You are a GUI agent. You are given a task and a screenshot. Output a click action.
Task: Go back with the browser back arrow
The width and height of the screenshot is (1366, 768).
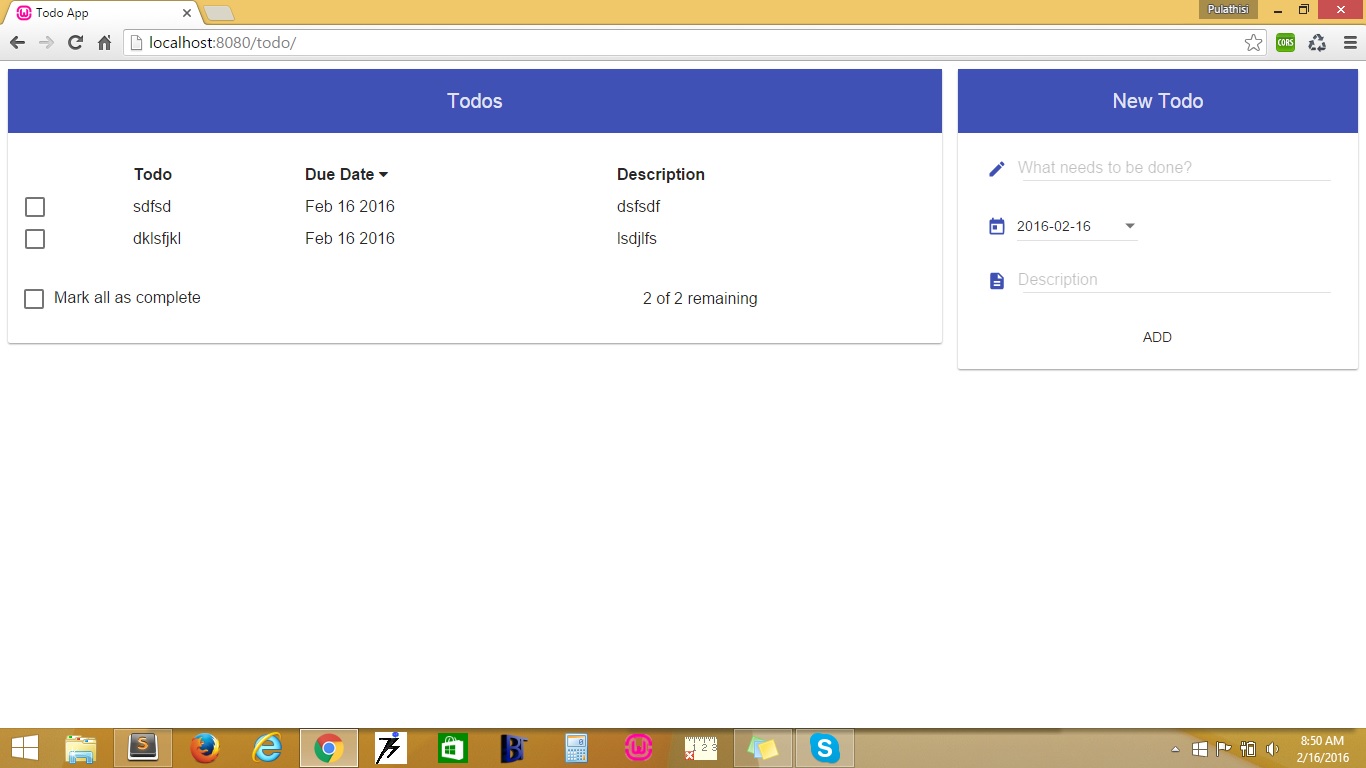pos(17,42)
